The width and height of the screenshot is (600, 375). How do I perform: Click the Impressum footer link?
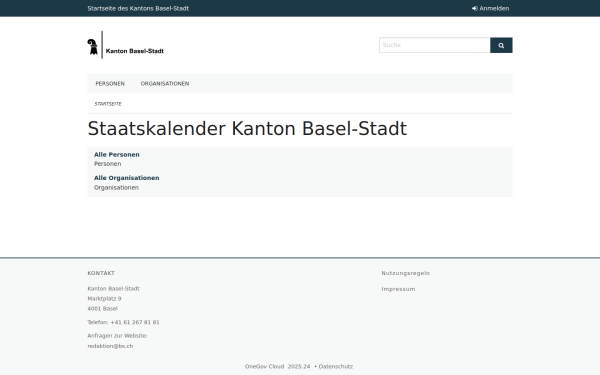398,289
